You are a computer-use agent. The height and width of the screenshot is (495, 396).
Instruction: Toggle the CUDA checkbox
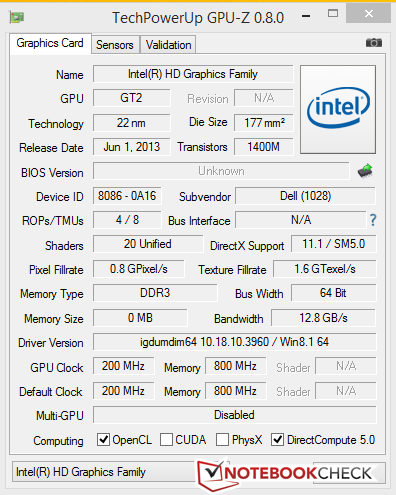166,439
